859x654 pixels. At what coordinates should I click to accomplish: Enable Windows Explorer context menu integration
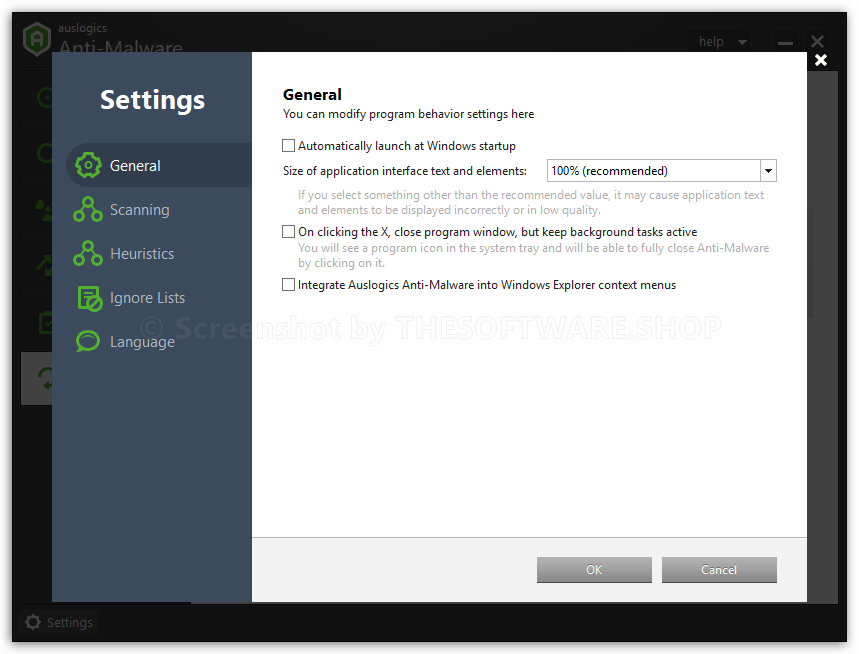tap(288, 285)
